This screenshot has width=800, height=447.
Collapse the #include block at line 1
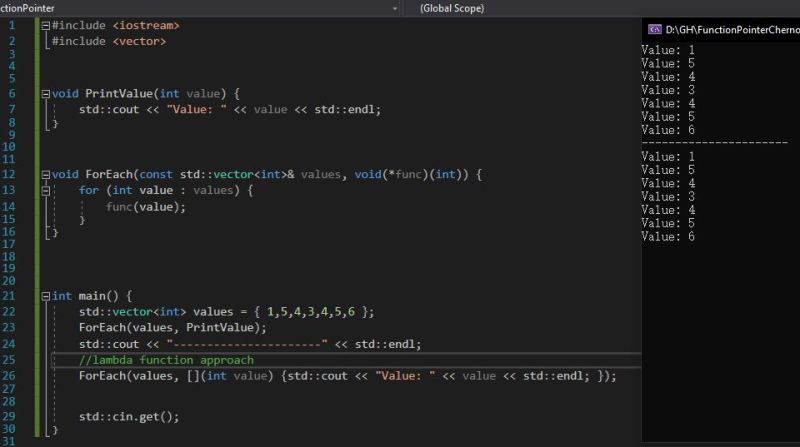tap(45, 26)
